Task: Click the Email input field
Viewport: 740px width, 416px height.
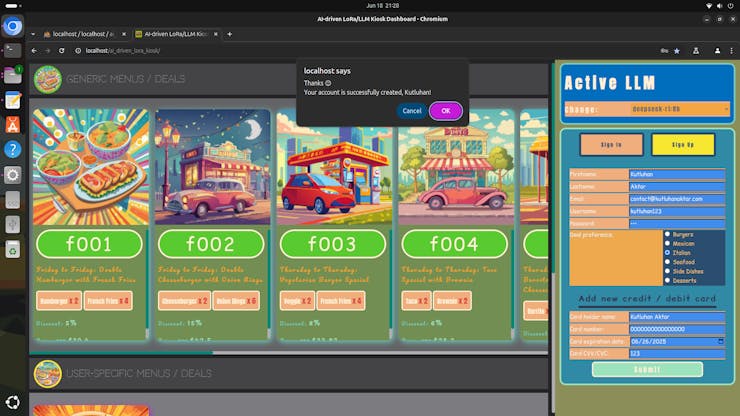Action: coord(676,198)
